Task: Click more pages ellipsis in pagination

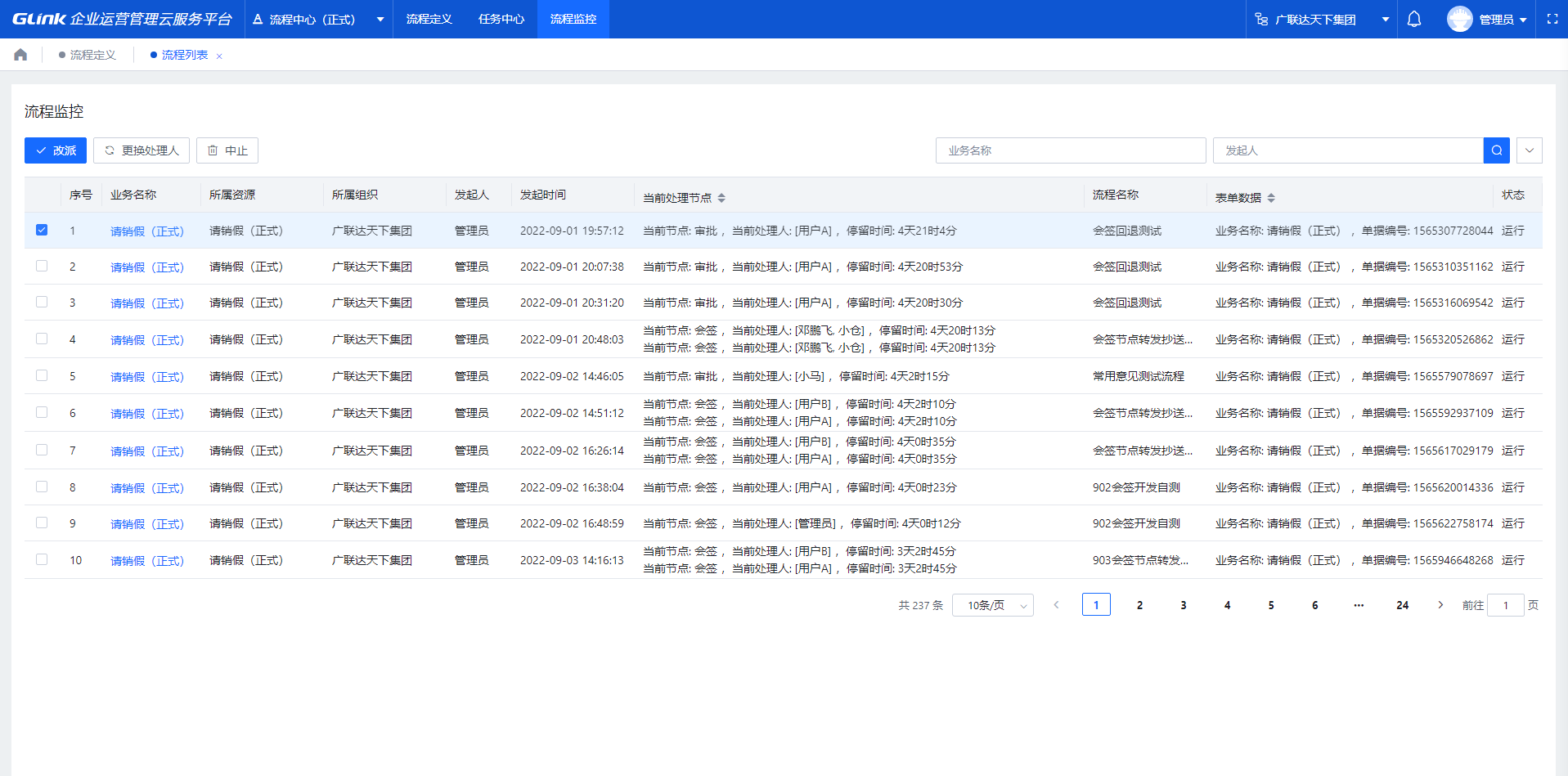Action: coord(1359,605)
